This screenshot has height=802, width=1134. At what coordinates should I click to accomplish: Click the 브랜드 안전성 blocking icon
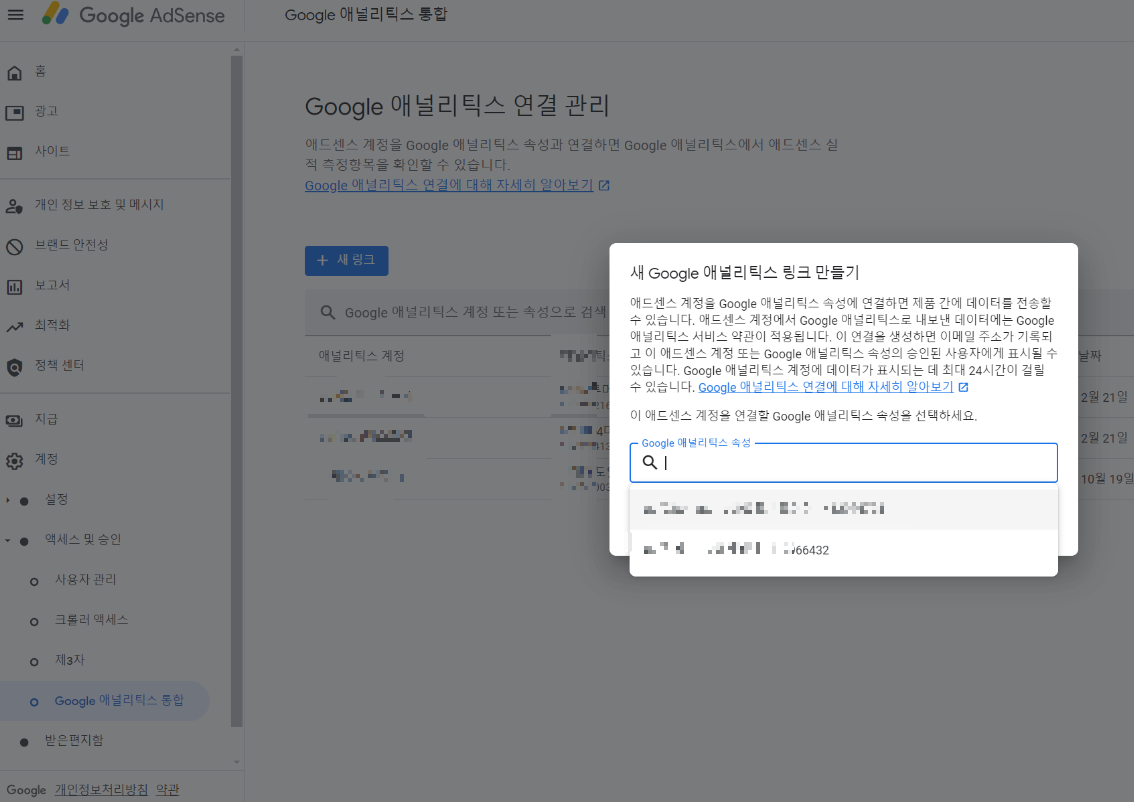point(14,247)
